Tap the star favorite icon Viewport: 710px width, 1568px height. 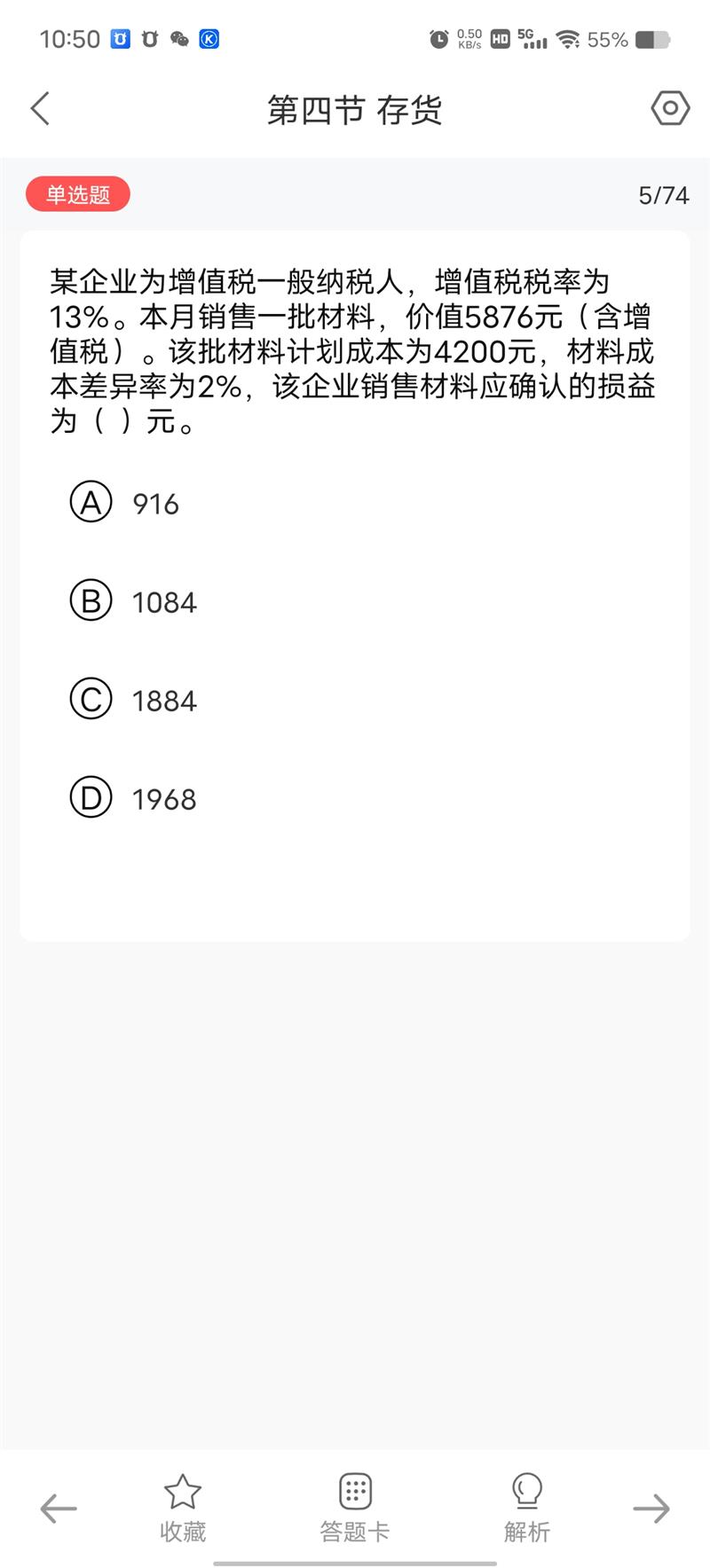click(183, 1492)
